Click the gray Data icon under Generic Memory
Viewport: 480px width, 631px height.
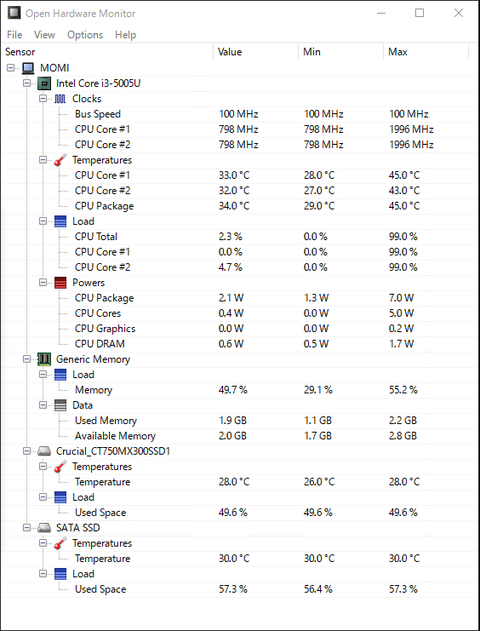(60, 405)
